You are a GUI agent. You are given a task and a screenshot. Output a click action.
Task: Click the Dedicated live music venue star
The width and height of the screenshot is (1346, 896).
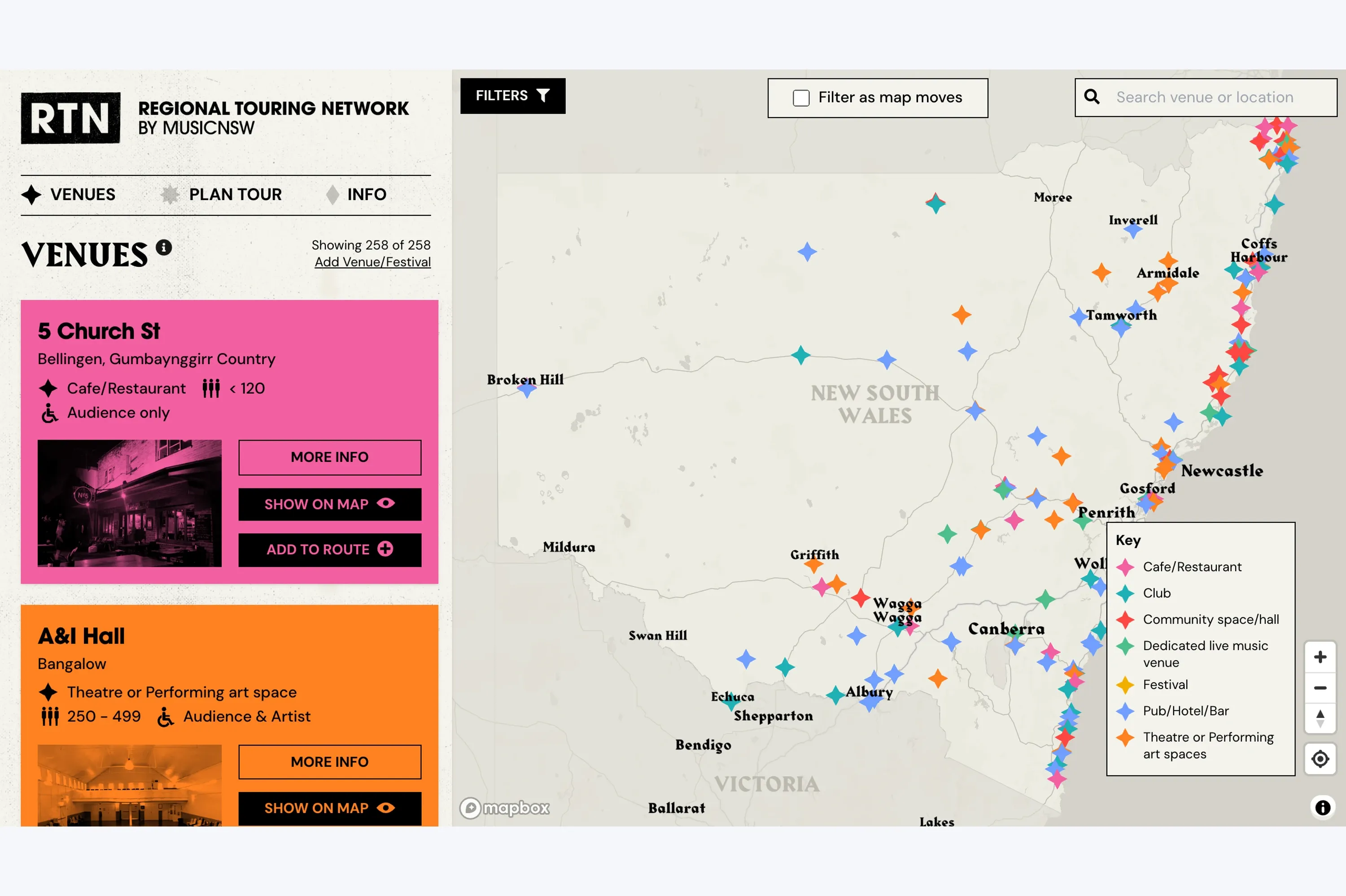[x=1125, y=646]
